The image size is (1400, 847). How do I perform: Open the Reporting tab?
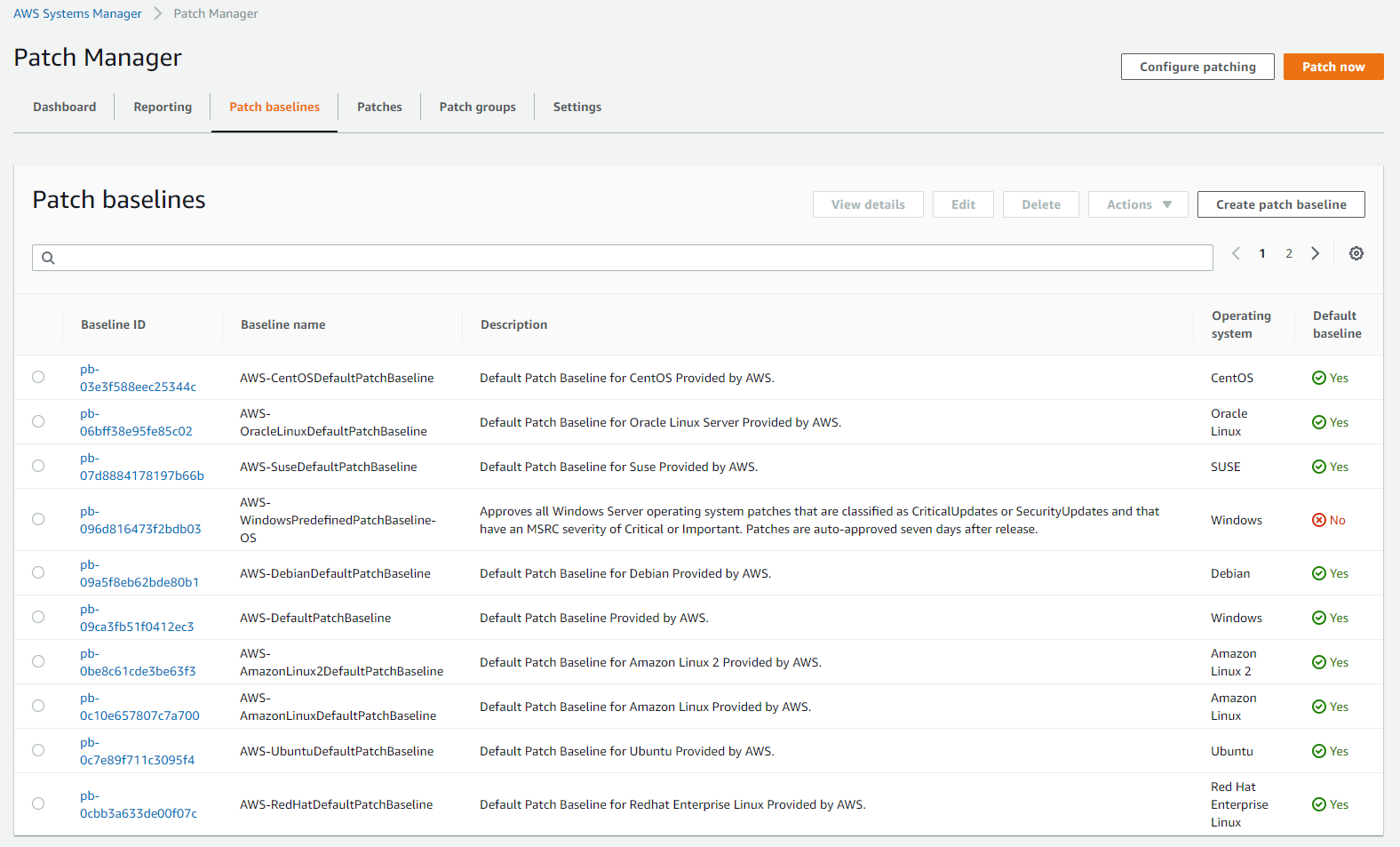(x=163, y=107)
